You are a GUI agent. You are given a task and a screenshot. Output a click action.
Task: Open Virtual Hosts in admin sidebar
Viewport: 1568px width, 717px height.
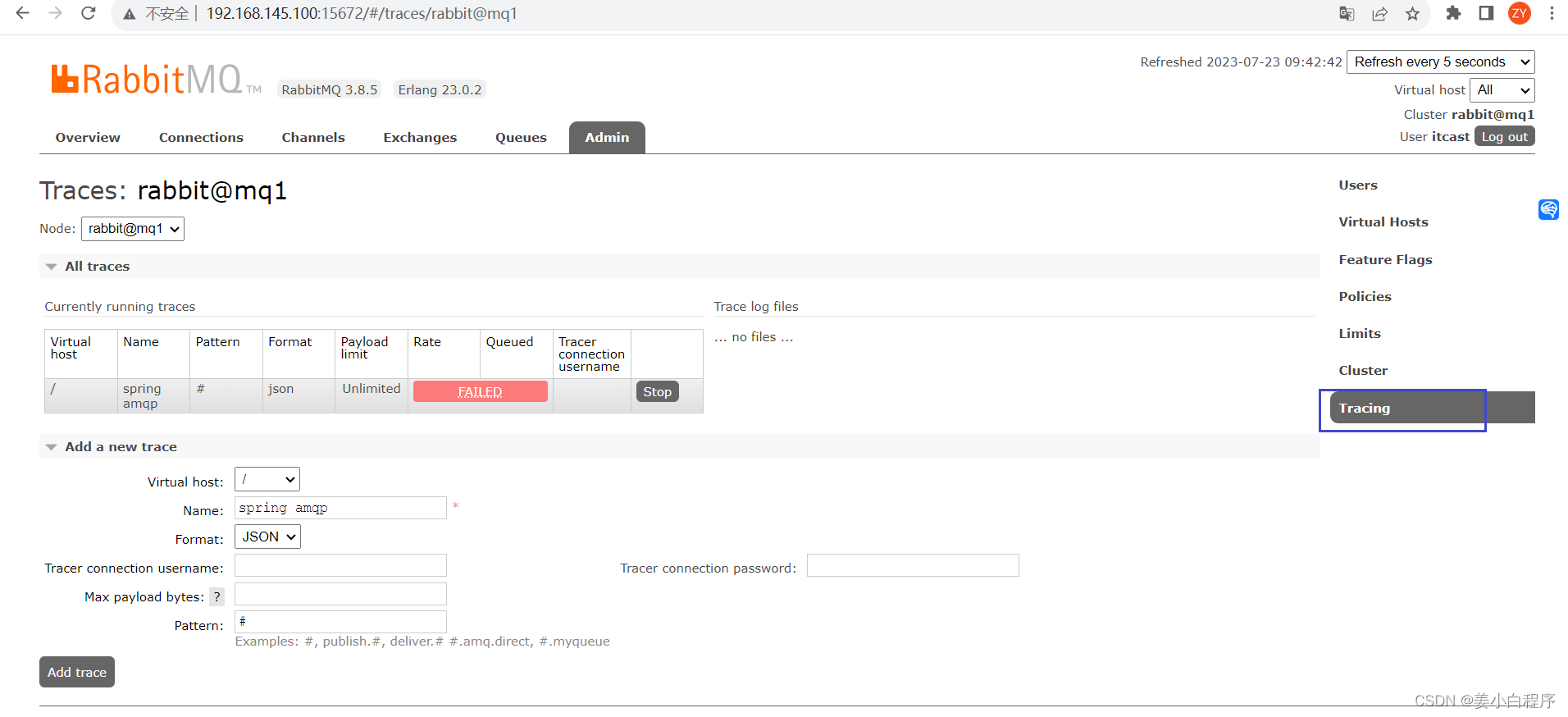1383,222
